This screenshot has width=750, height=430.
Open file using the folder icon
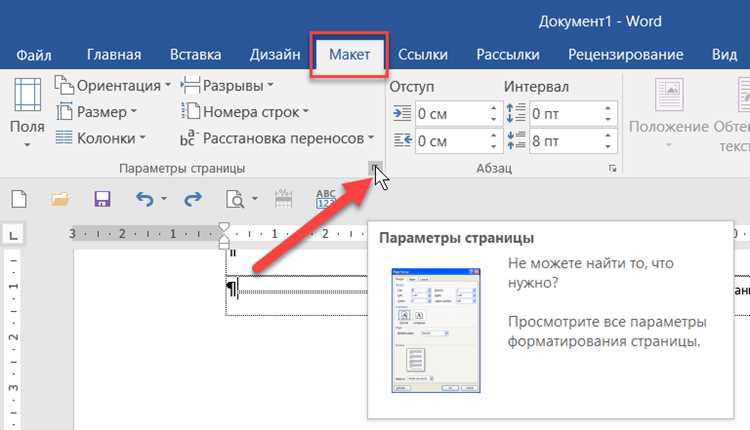click(60, 198)
